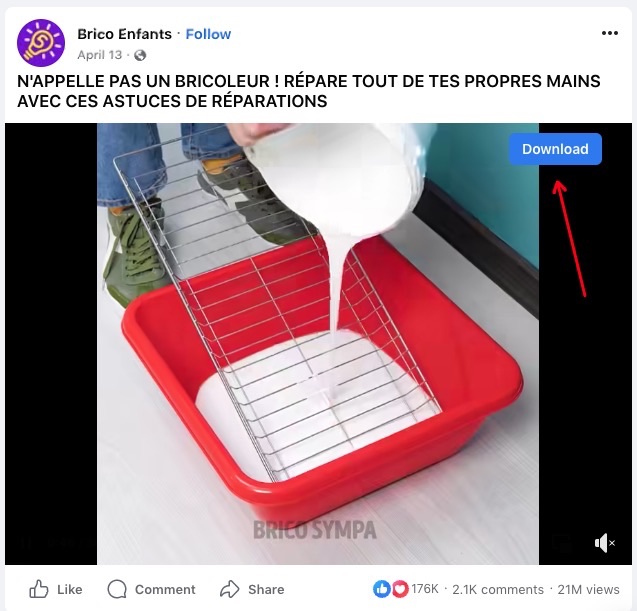637x611 pixels.
Task: Click the red arrow pointing to Download
Action: (x=570, y=238)
